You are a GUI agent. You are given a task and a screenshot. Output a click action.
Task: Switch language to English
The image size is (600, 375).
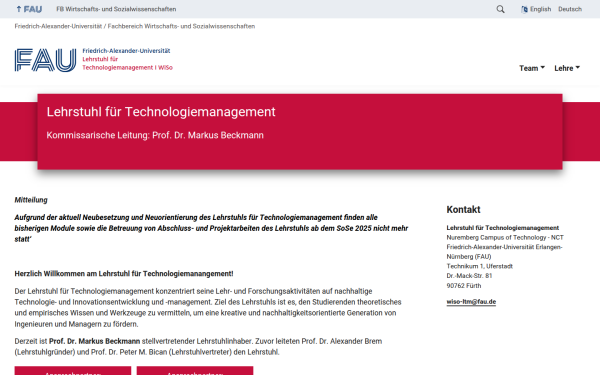(x=540, y=9)
